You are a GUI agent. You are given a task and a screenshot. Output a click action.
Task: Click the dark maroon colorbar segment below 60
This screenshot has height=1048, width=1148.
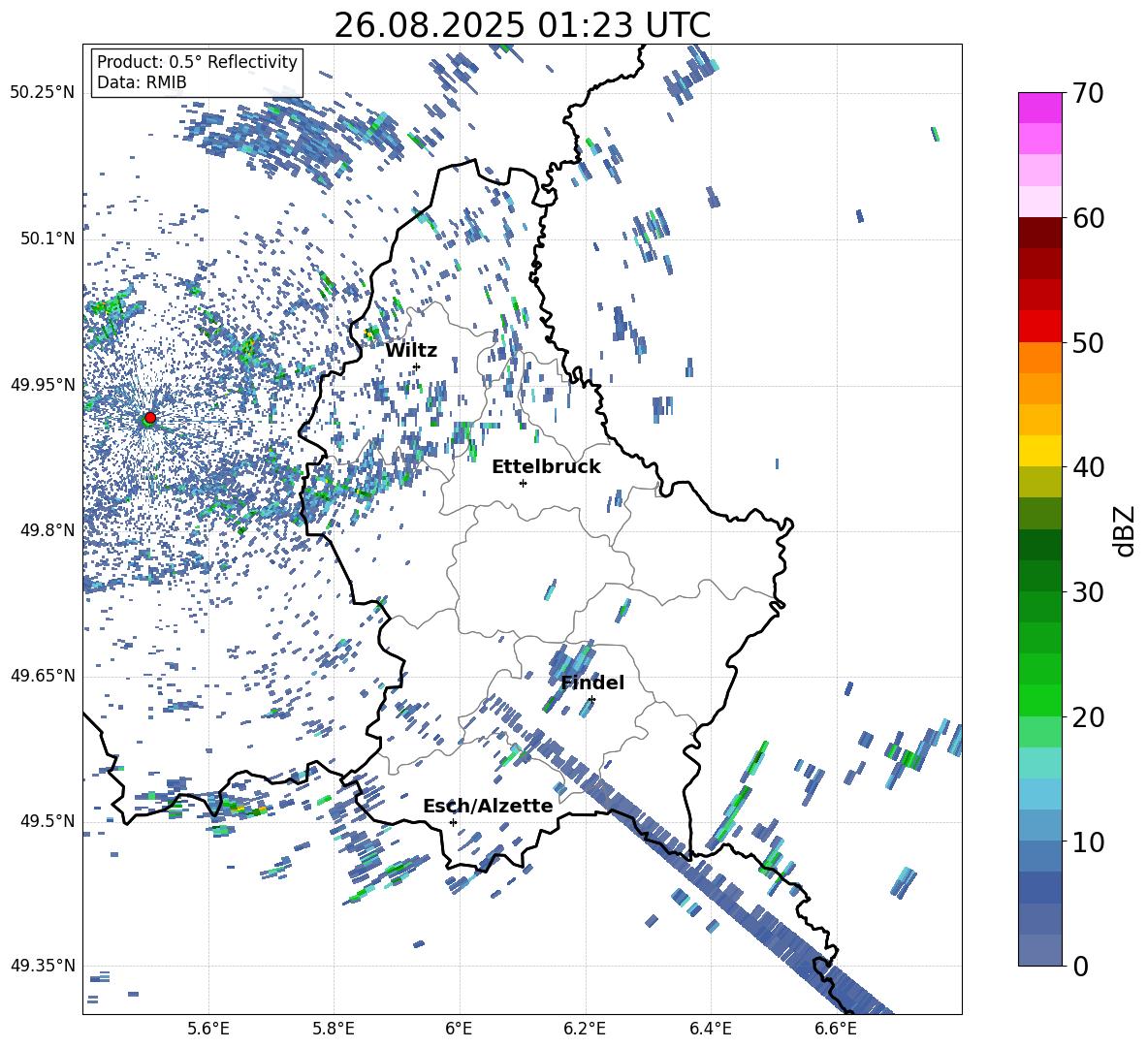click(x=1039, y=233)
